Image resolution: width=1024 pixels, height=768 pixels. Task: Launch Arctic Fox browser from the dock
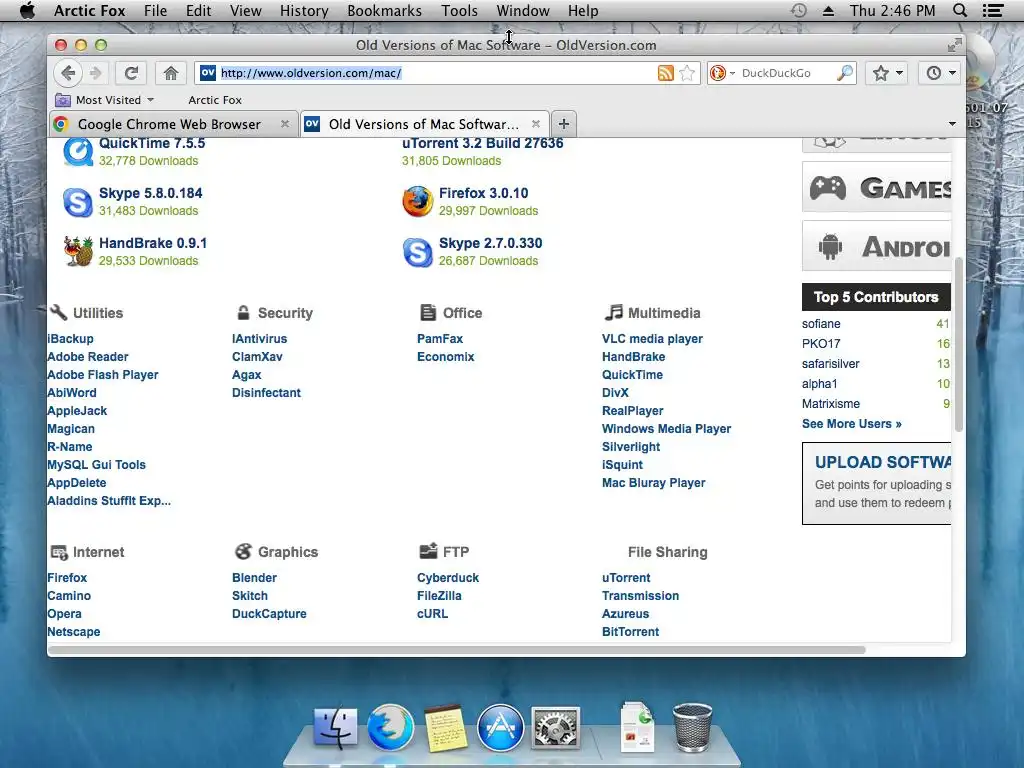(390, 727)
